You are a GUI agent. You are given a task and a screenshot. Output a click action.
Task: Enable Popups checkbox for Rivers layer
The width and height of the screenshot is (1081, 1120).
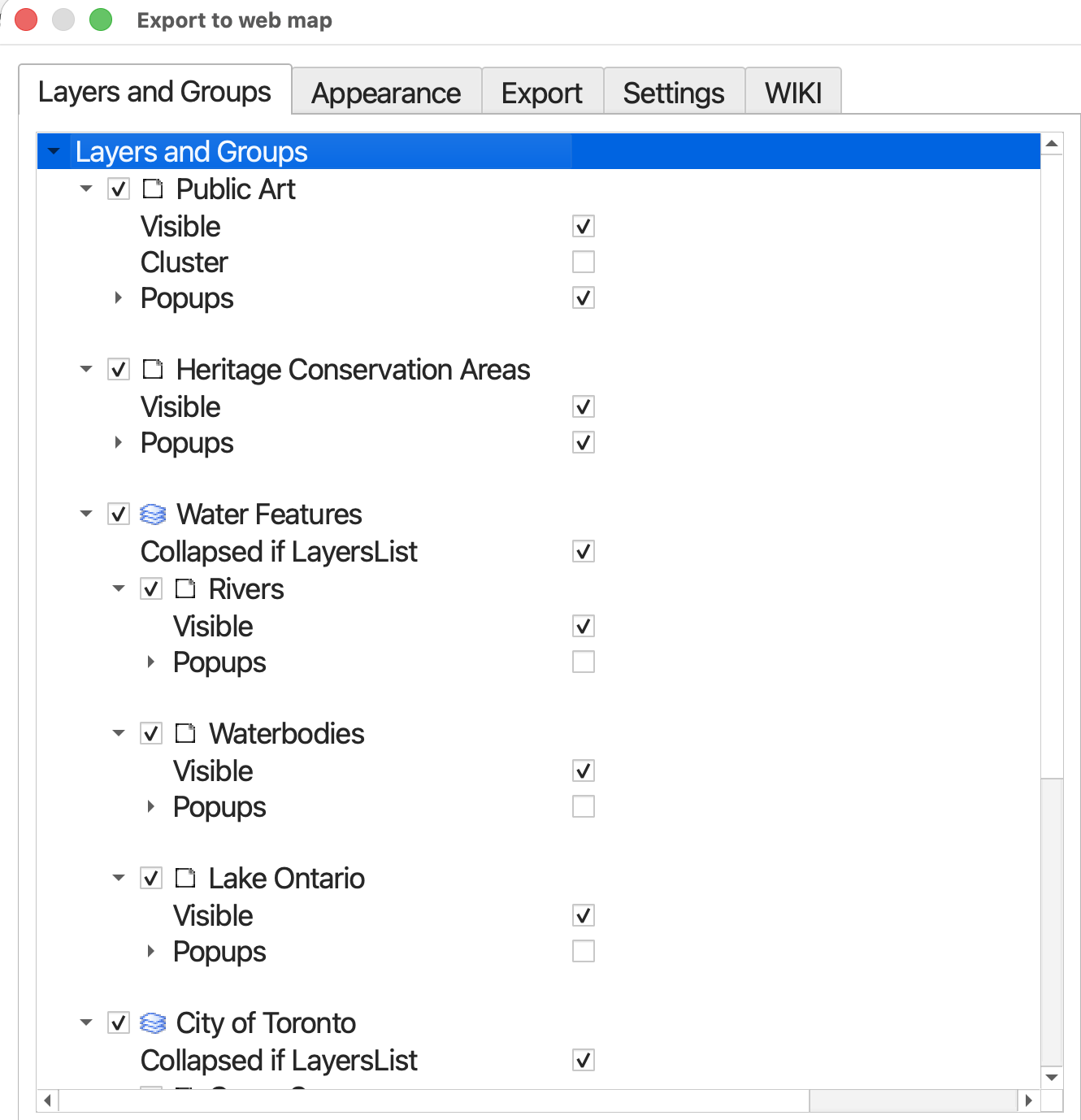[584, 662]
